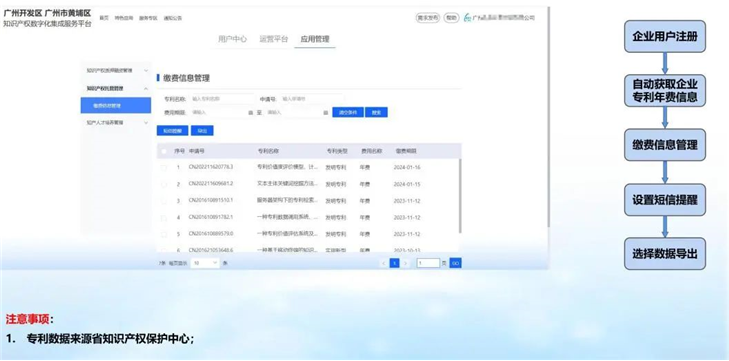729x361 pixels.
Task: Click the 专利名称 column header
Action: click(x=268, y=151)
